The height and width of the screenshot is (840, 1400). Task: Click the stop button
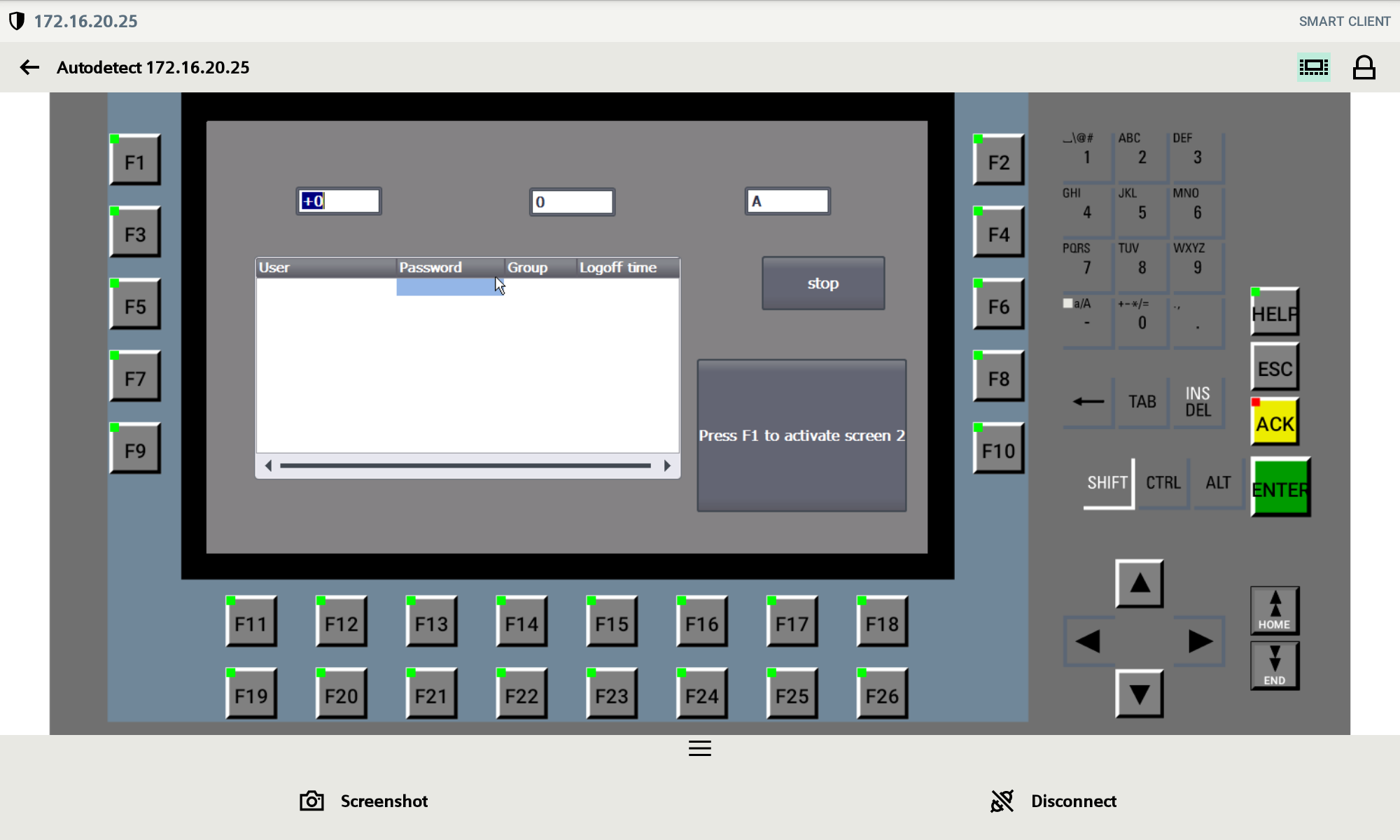823,283
